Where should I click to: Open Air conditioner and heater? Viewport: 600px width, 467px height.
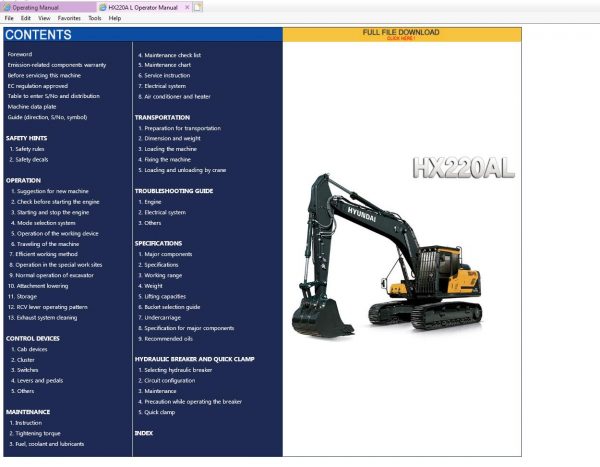[174, 97]
